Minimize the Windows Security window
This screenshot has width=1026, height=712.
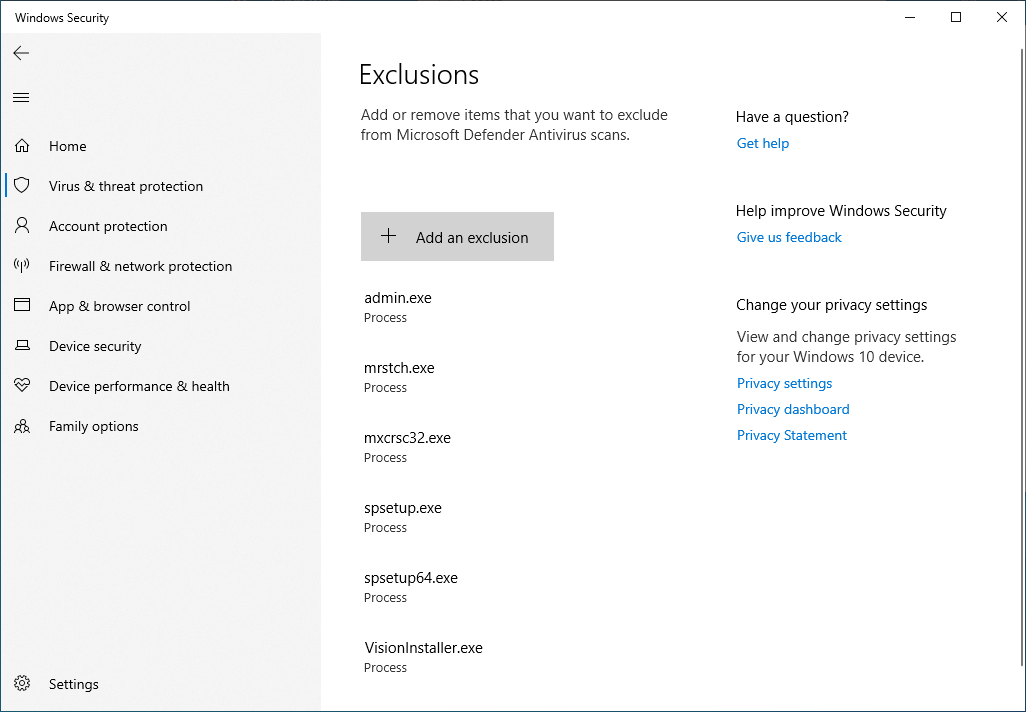(910, 17)
